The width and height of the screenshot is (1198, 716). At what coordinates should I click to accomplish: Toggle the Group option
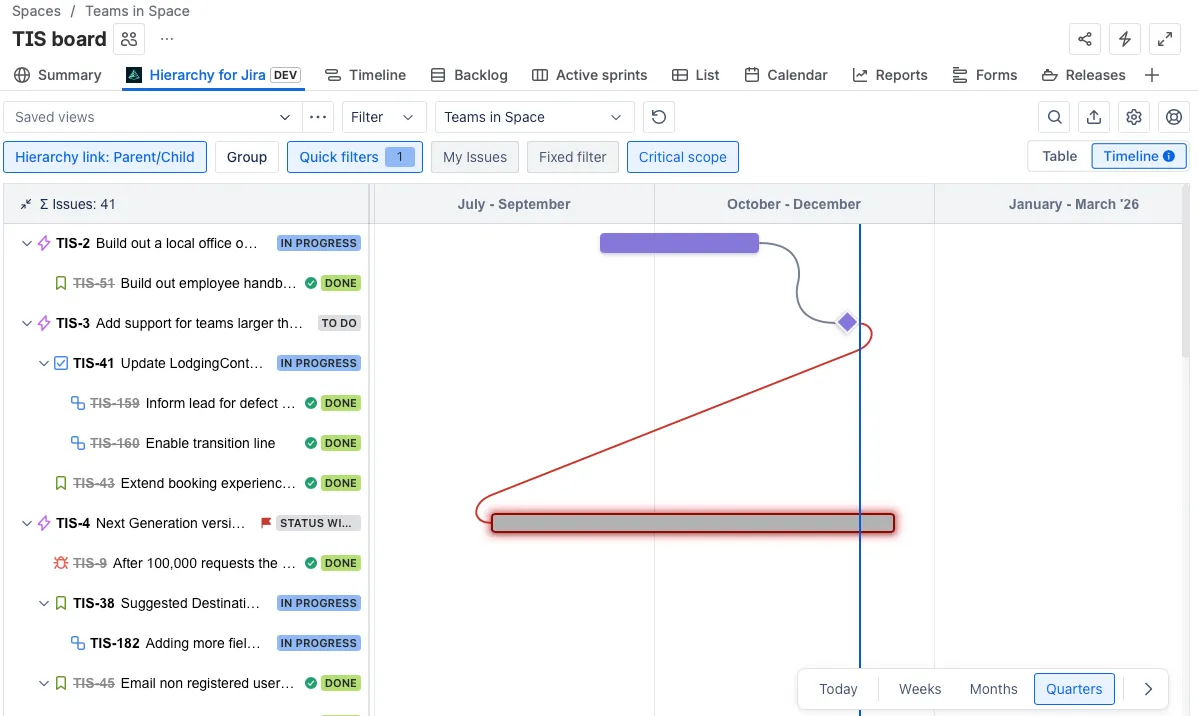[247, 157]
